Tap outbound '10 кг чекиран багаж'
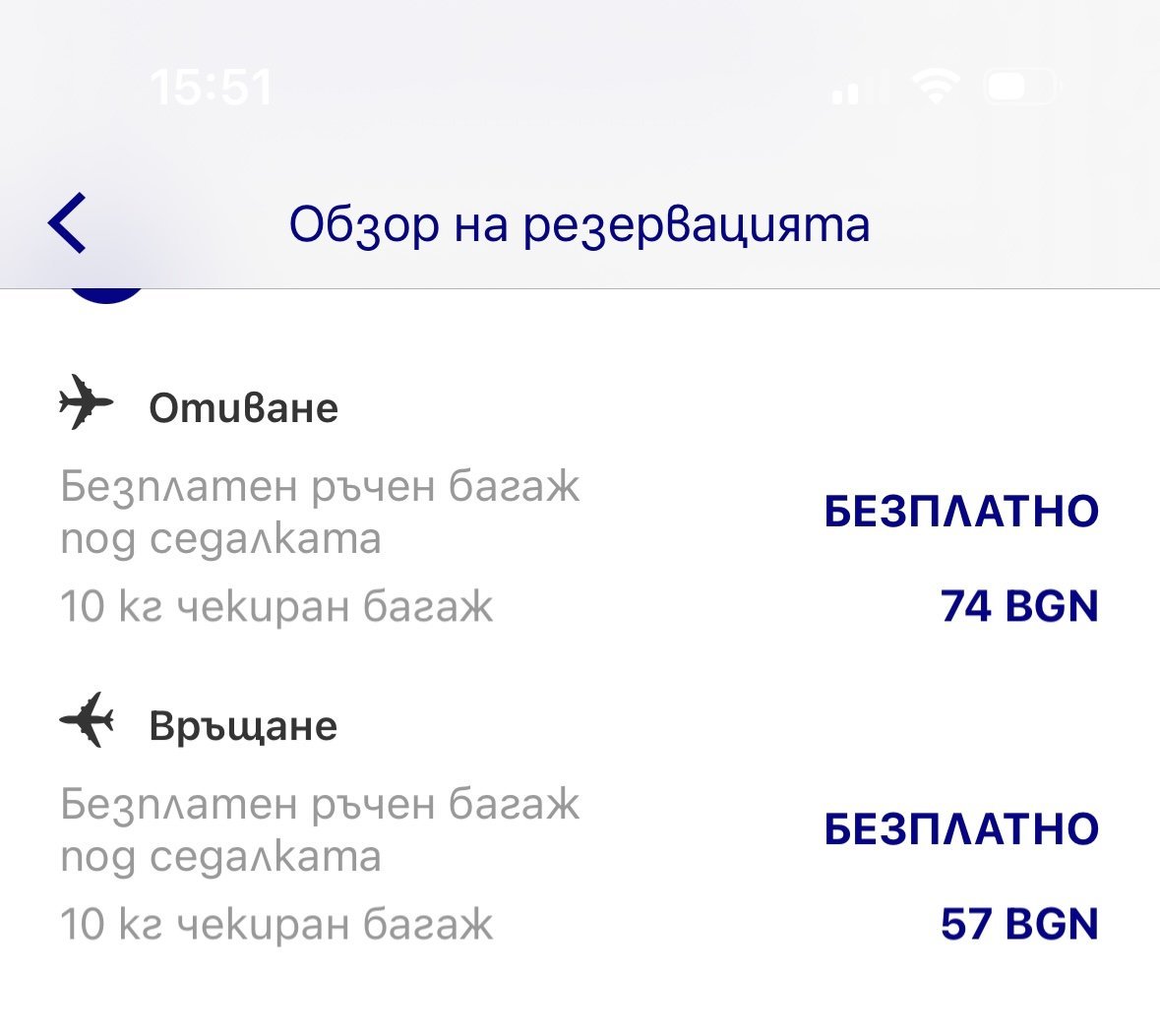 pos(276,606)
